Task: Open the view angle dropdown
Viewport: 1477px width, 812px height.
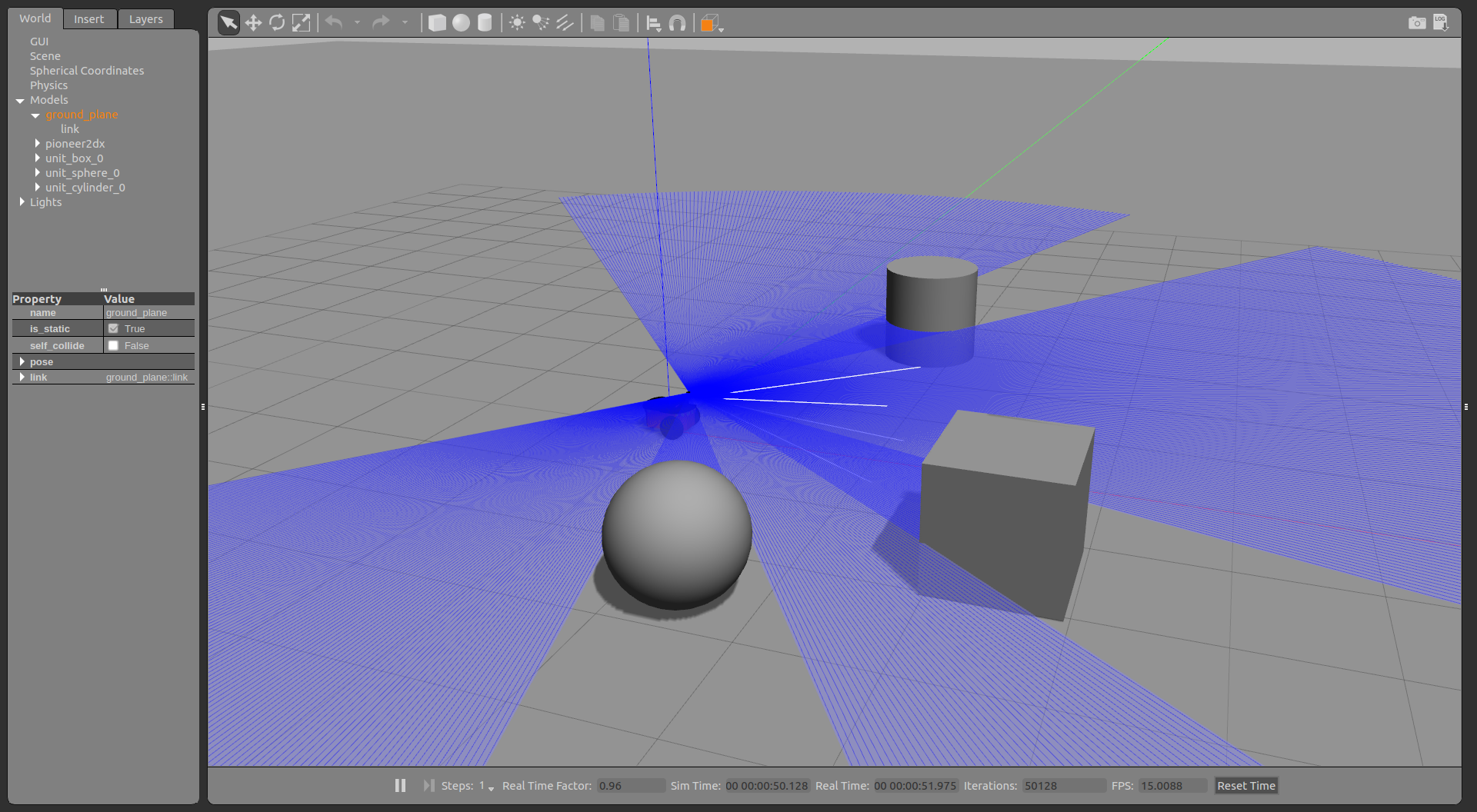Action: pyautogui.click(x=721, y=28)
